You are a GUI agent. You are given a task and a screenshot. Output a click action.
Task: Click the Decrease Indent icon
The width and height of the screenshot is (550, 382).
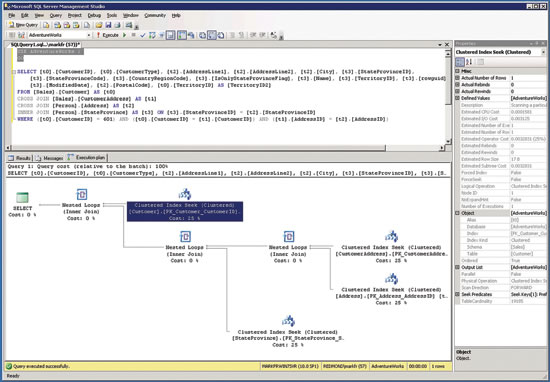253,35
